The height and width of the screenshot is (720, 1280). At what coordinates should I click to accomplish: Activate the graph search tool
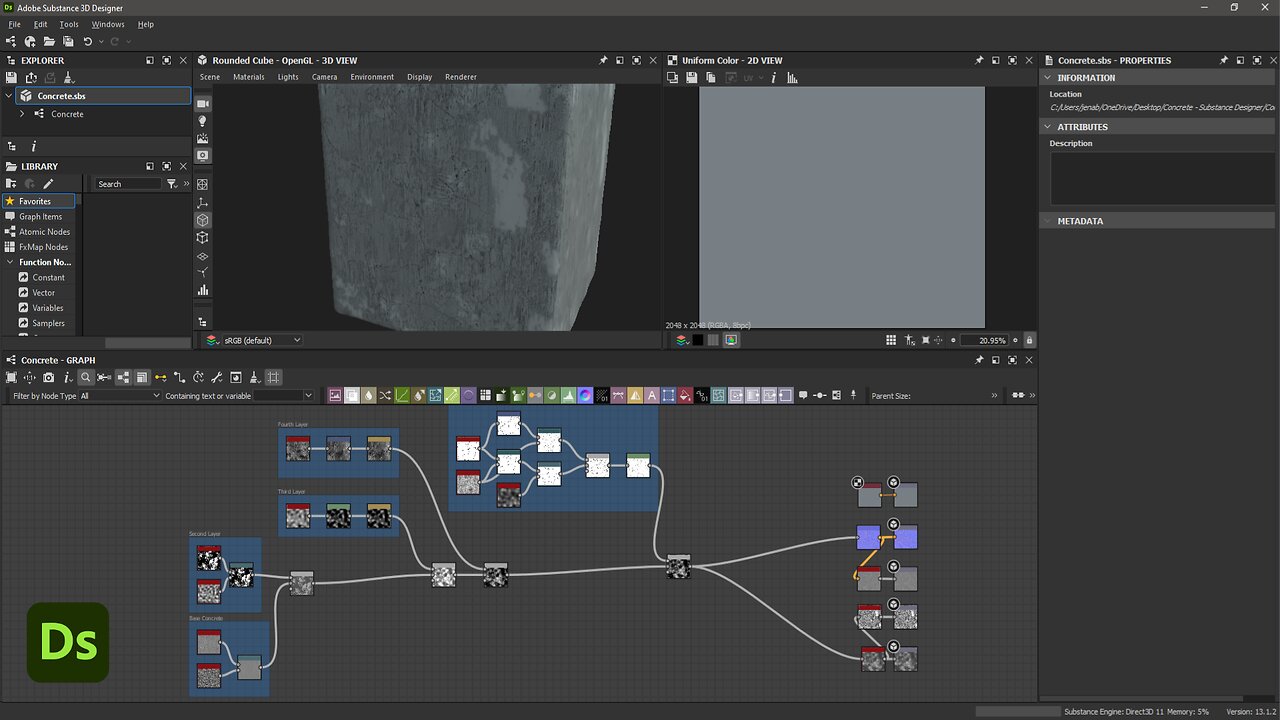85,377
